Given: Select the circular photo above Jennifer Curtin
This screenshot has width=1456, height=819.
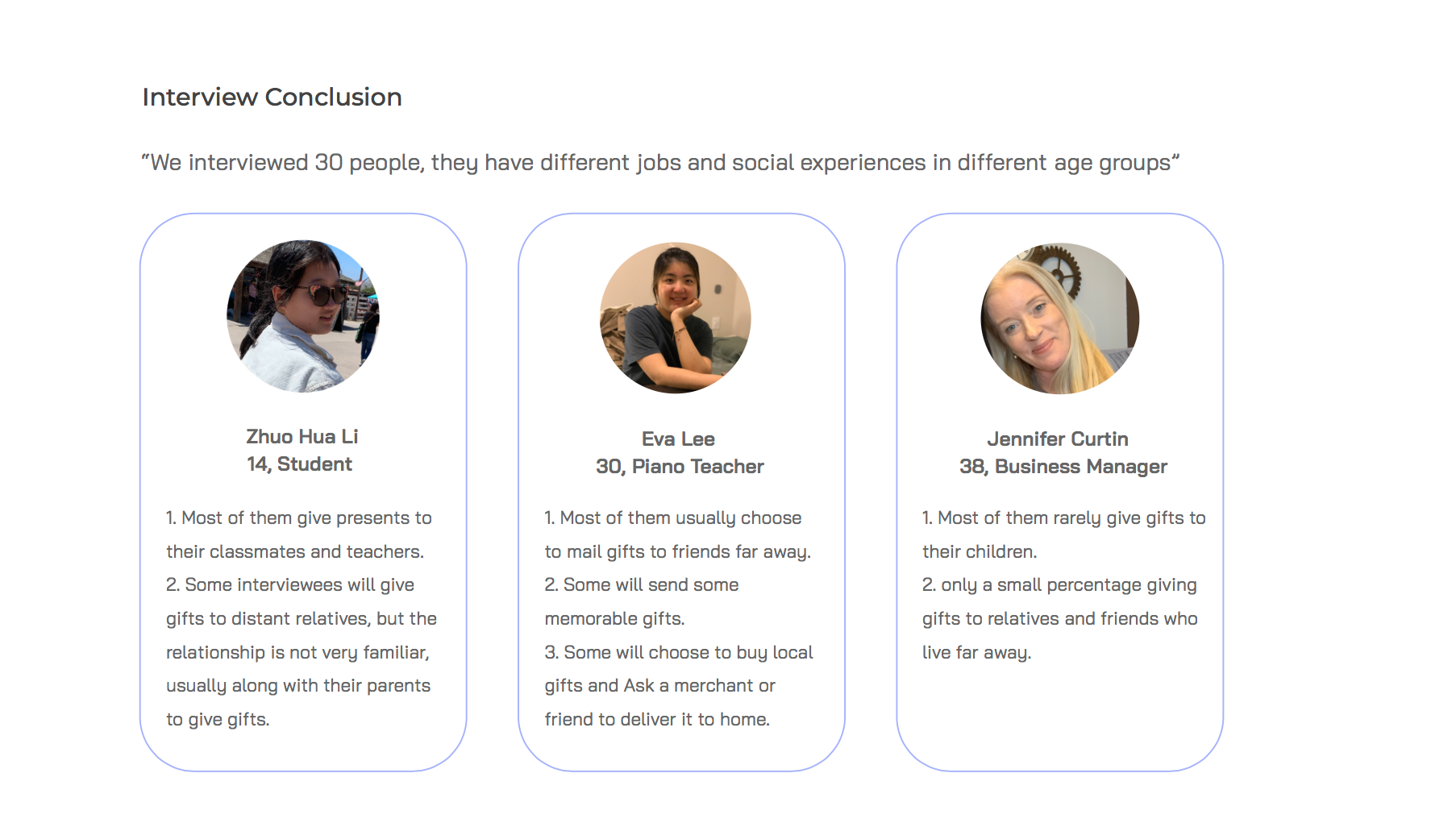Looking at the screenshot, I should point(1059,318).
